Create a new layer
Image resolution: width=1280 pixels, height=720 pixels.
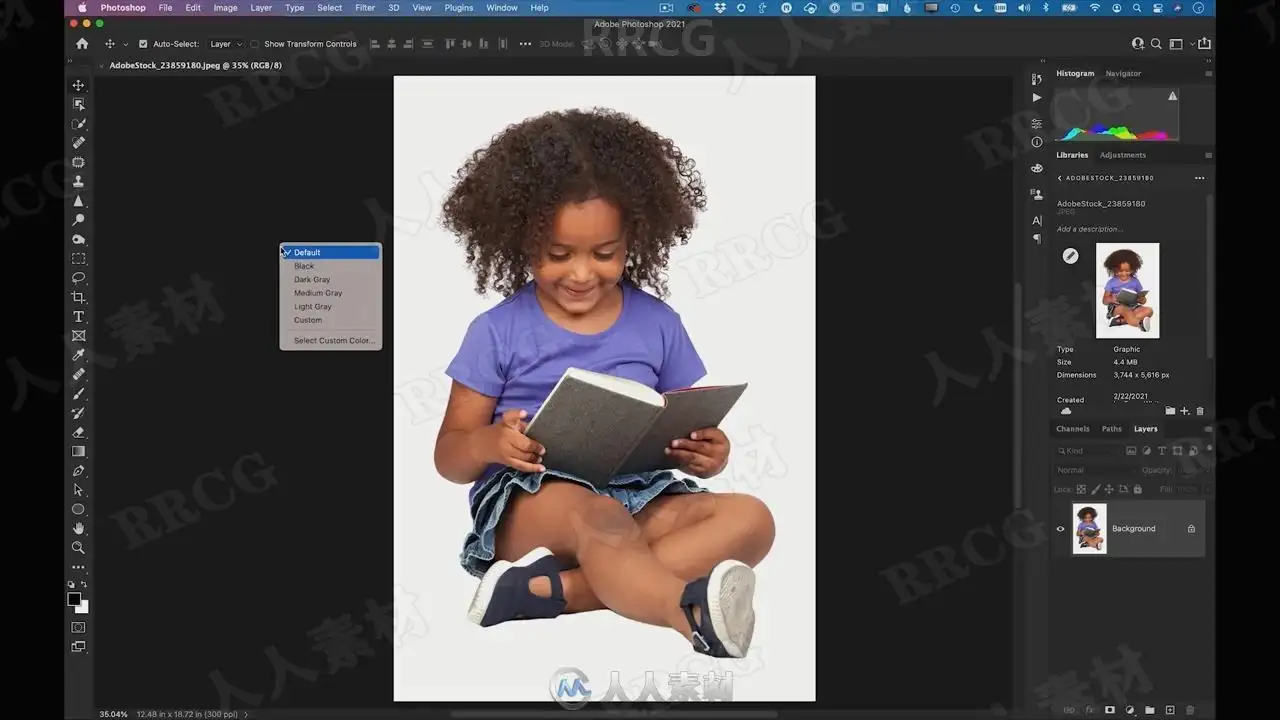click(1170, 710)
